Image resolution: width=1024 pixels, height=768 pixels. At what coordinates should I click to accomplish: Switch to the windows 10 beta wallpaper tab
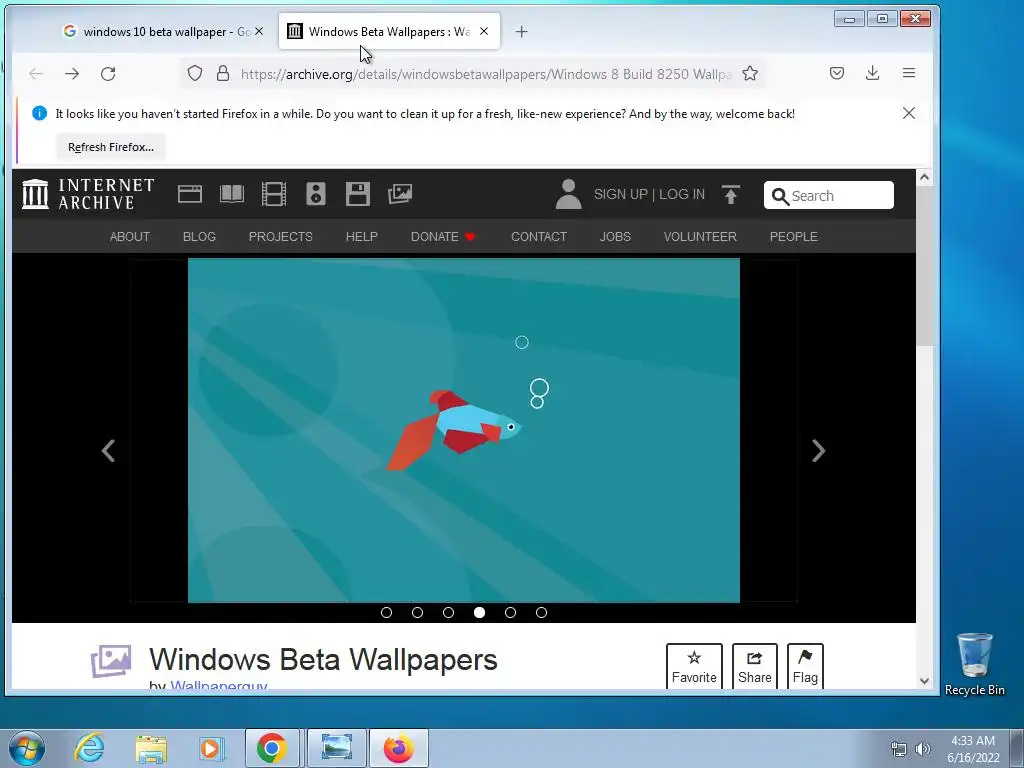pos(163,31)
